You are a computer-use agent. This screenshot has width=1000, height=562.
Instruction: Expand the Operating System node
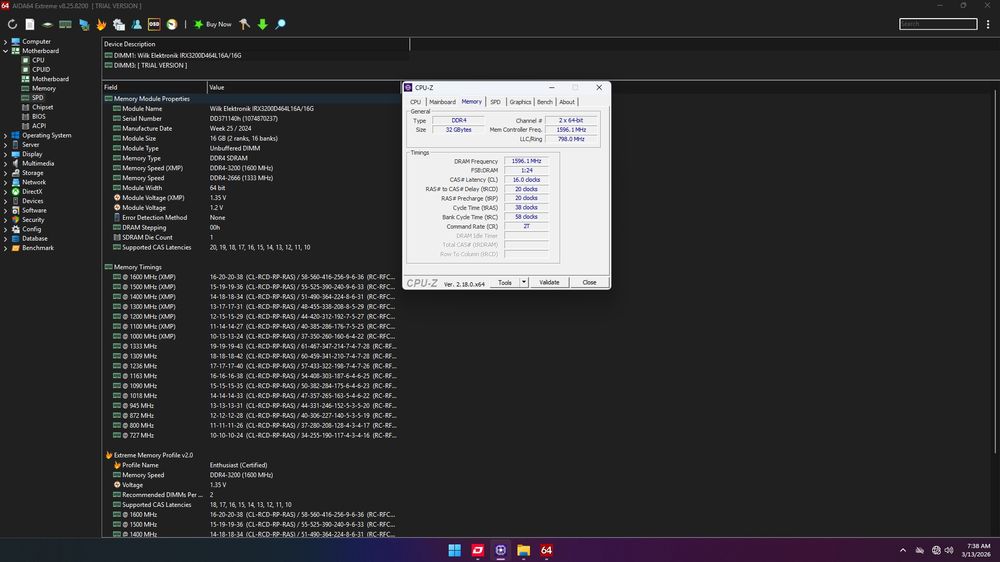(x=6, y=135)
